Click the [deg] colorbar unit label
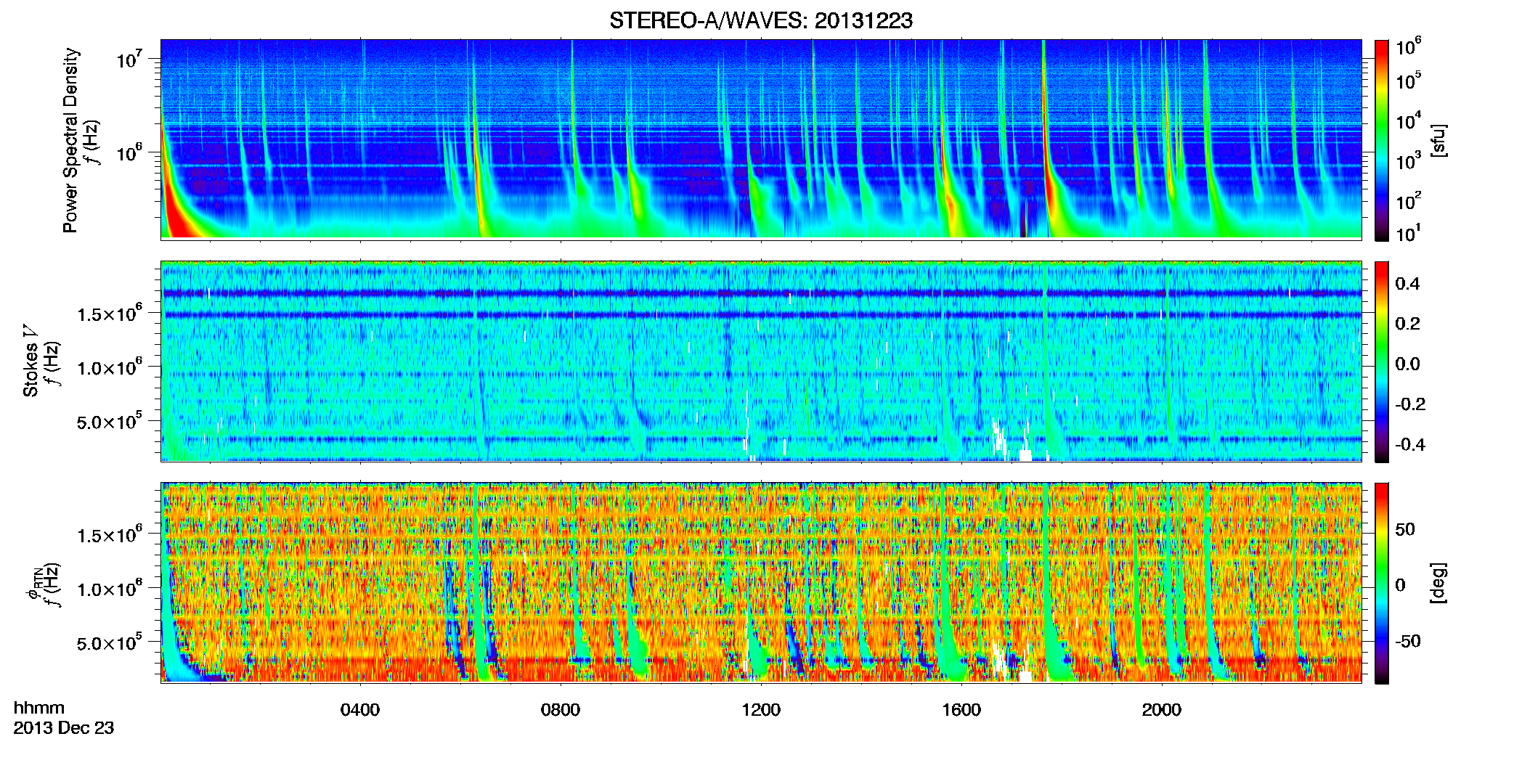 click(1438, 583)
